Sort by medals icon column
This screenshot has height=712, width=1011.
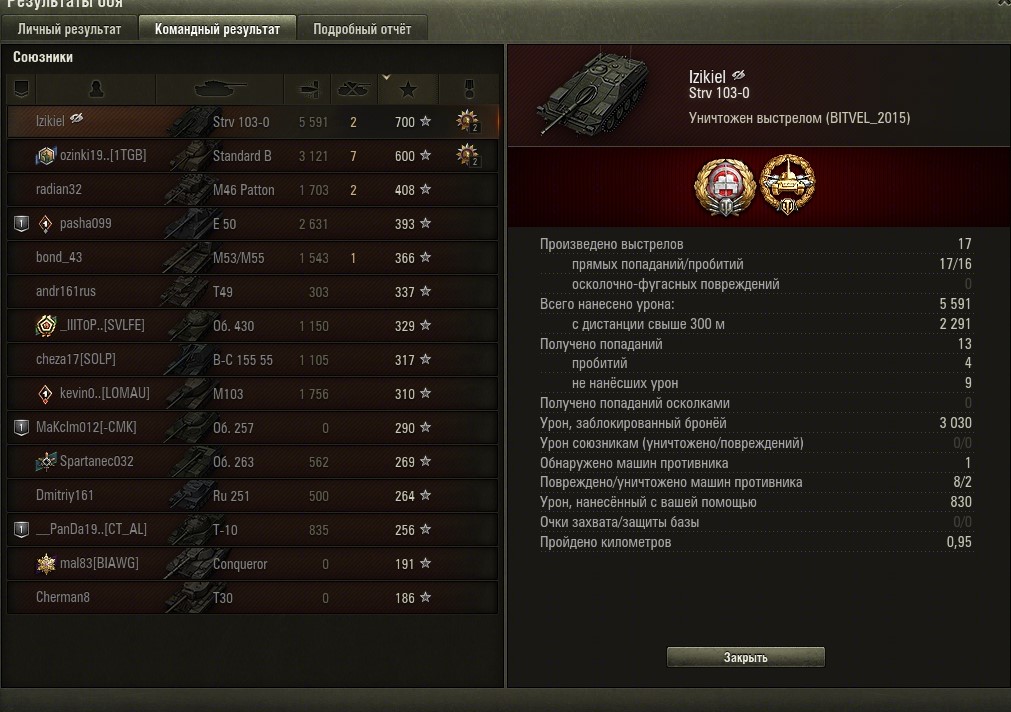(469, 89)
